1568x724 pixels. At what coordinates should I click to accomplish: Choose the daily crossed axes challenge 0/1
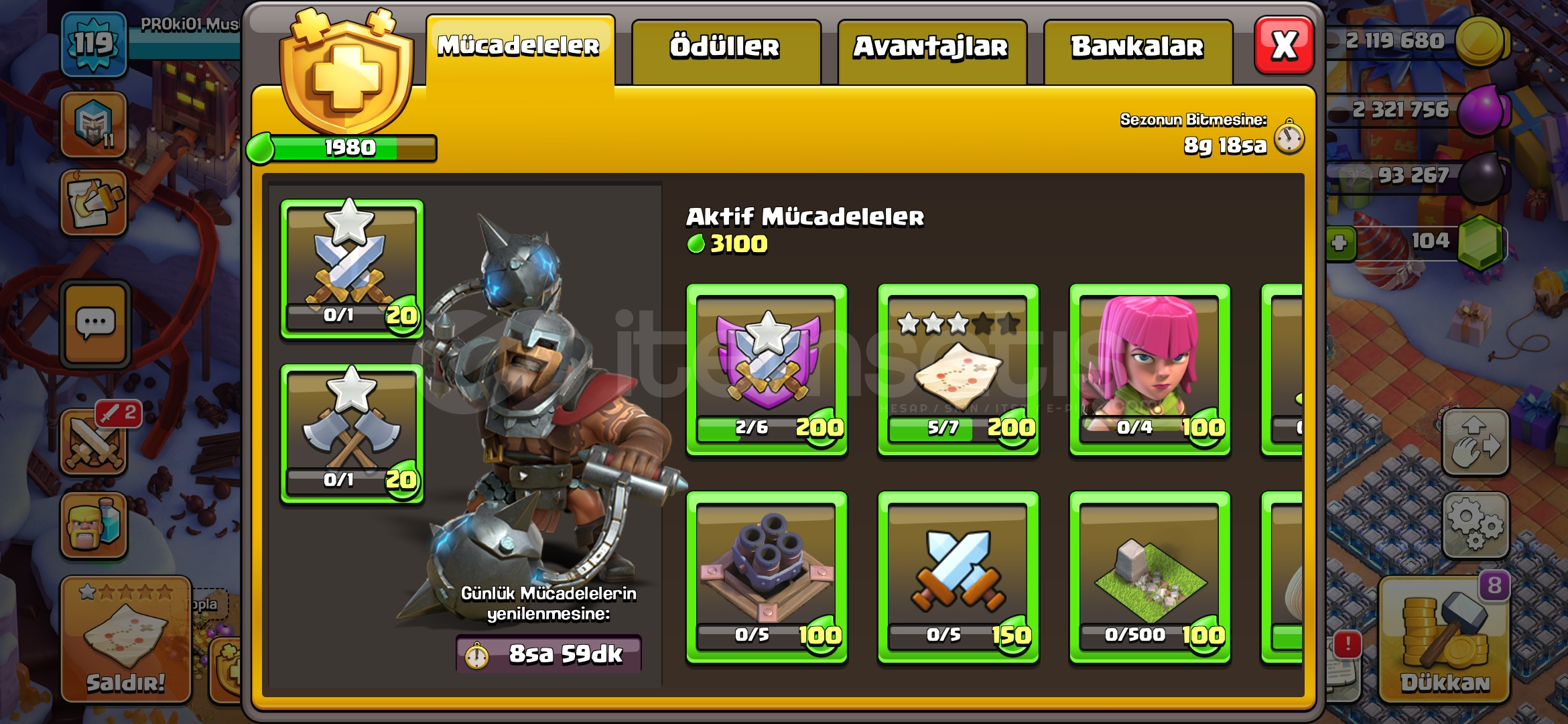[x=352, y=434]
